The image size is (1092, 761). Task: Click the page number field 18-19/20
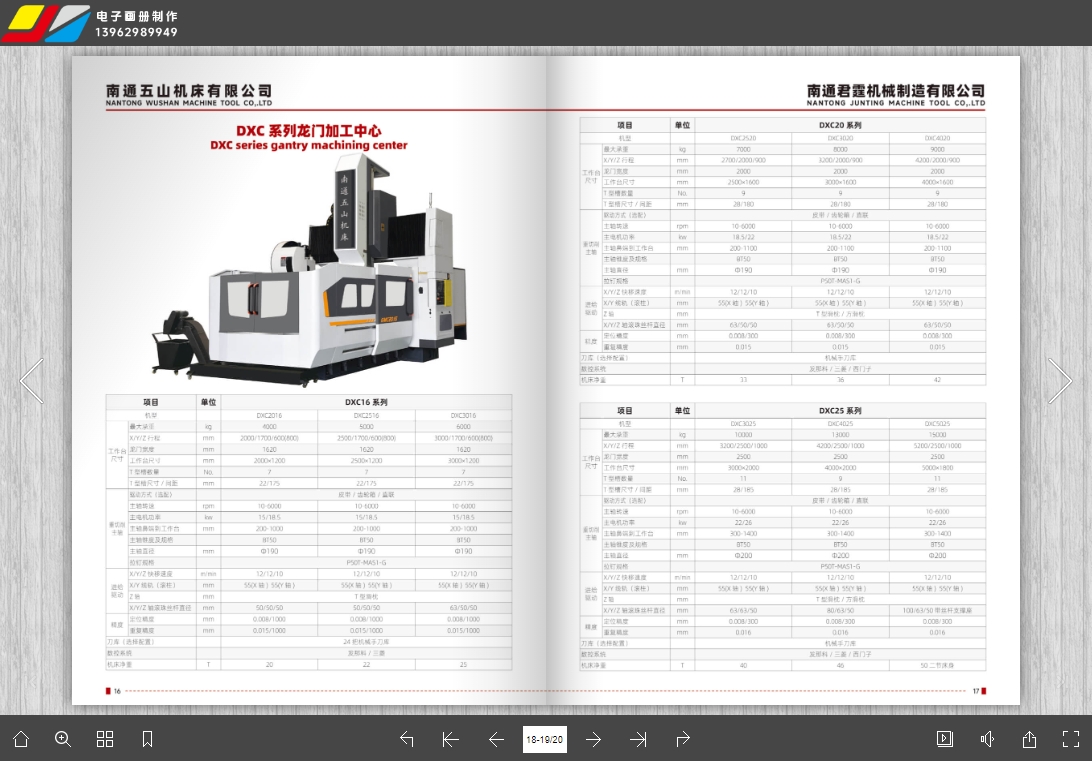pyautogui.click(x=545, y=739)
